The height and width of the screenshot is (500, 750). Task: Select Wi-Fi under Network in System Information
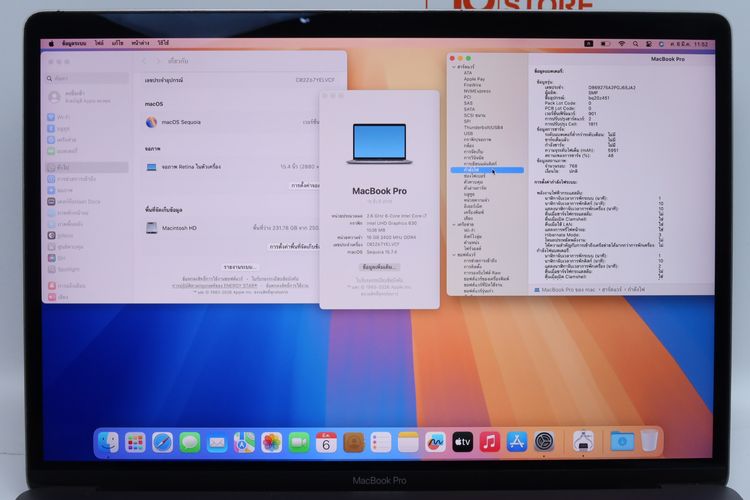tap(469, 231)
